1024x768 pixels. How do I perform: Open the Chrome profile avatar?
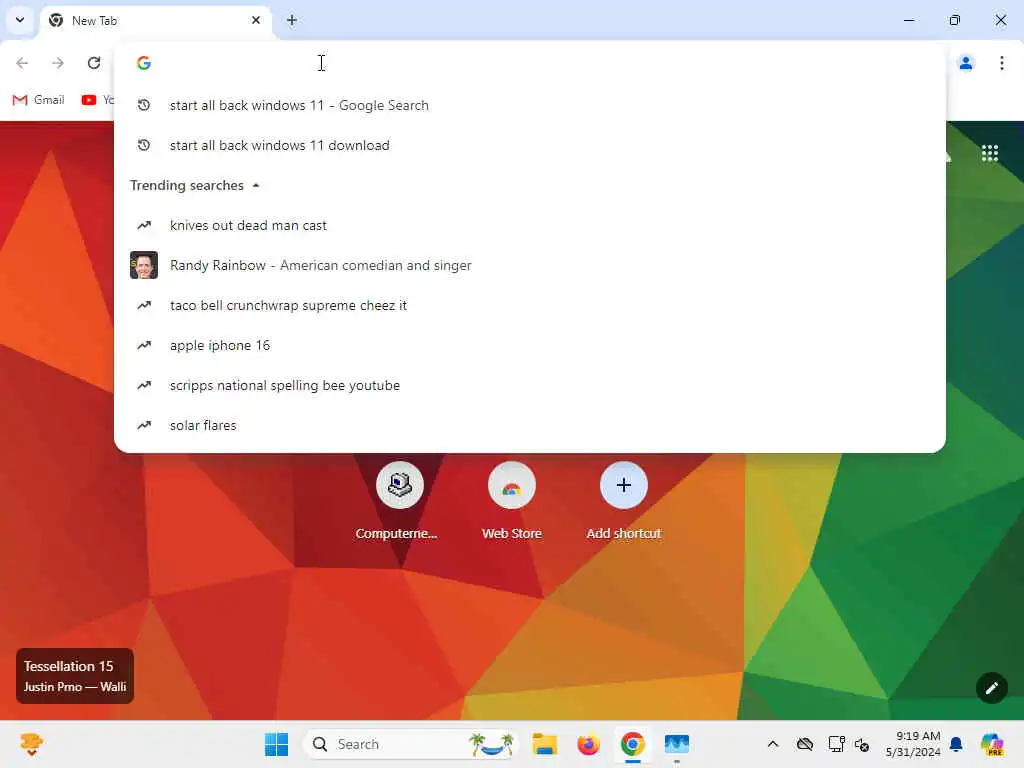click(x=965, y=63)
